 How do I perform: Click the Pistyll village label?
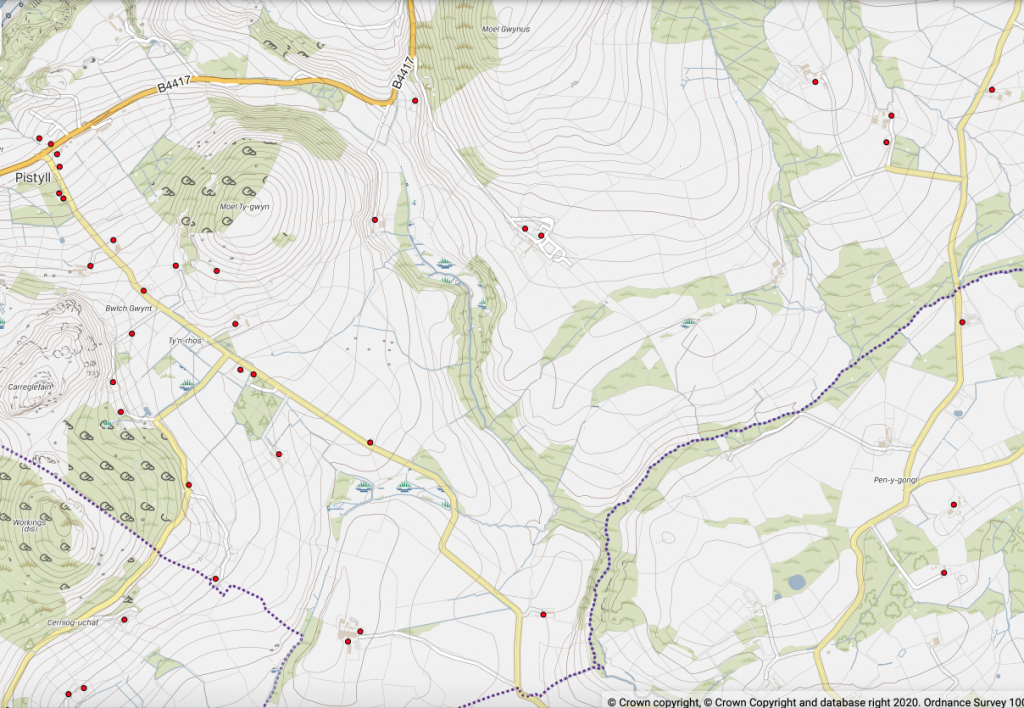click(x=33, y=177)
